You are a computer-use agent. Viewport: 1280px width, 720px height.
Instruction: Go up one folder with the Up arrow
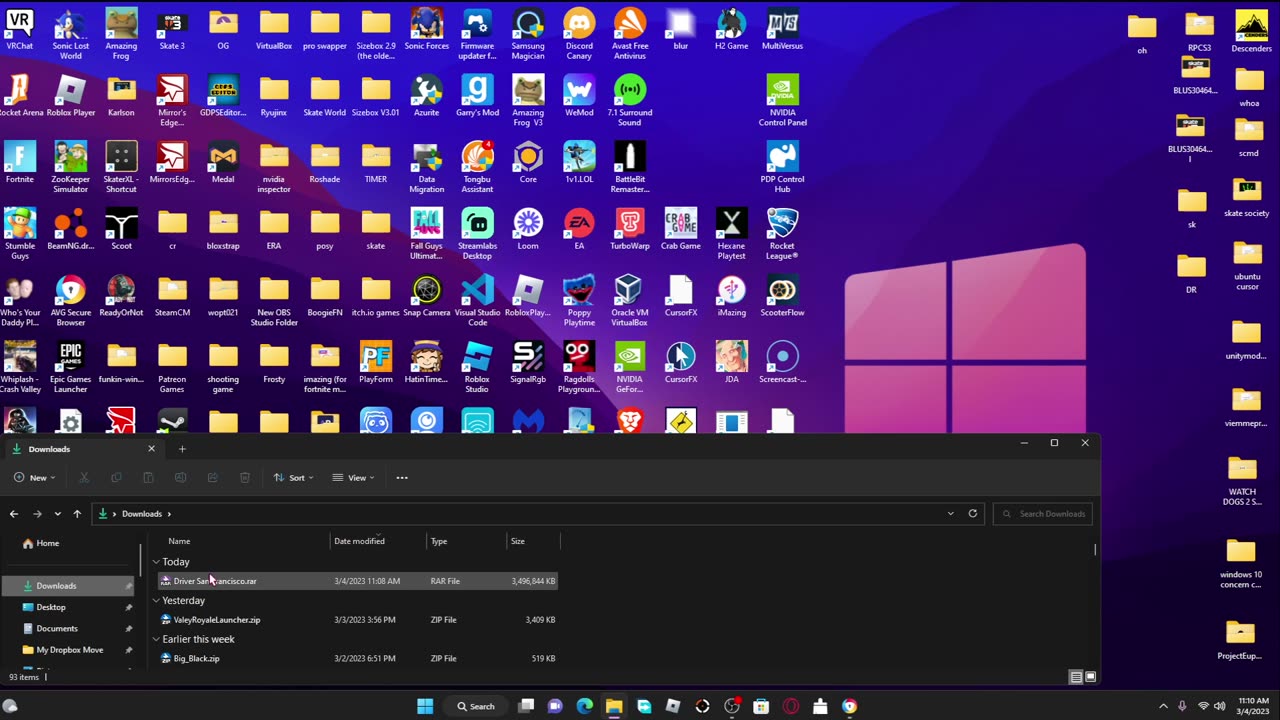click(x=77, y=514)
